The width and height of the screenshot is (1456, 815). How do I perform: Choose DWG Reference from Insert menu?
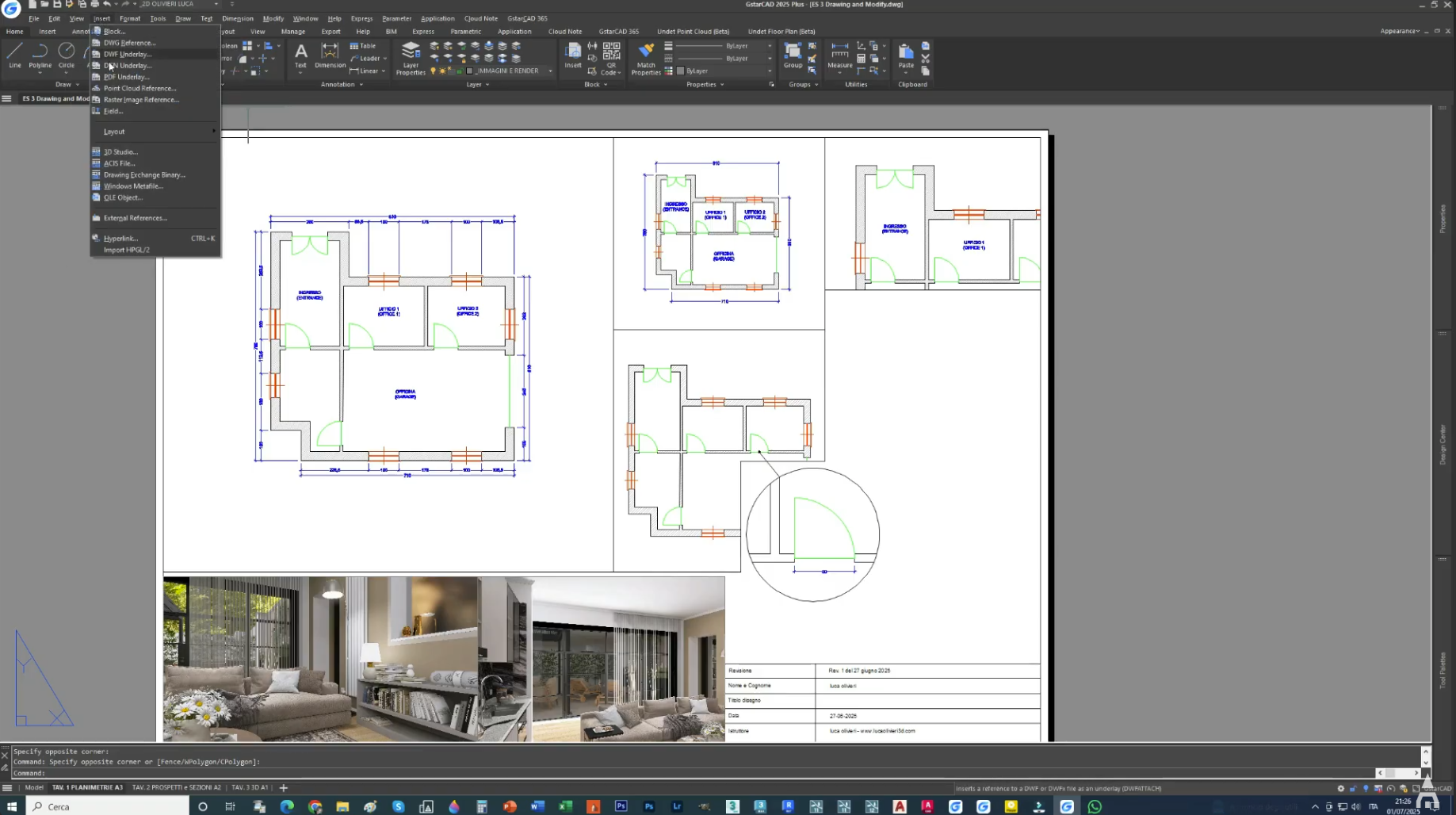(129, 43)
